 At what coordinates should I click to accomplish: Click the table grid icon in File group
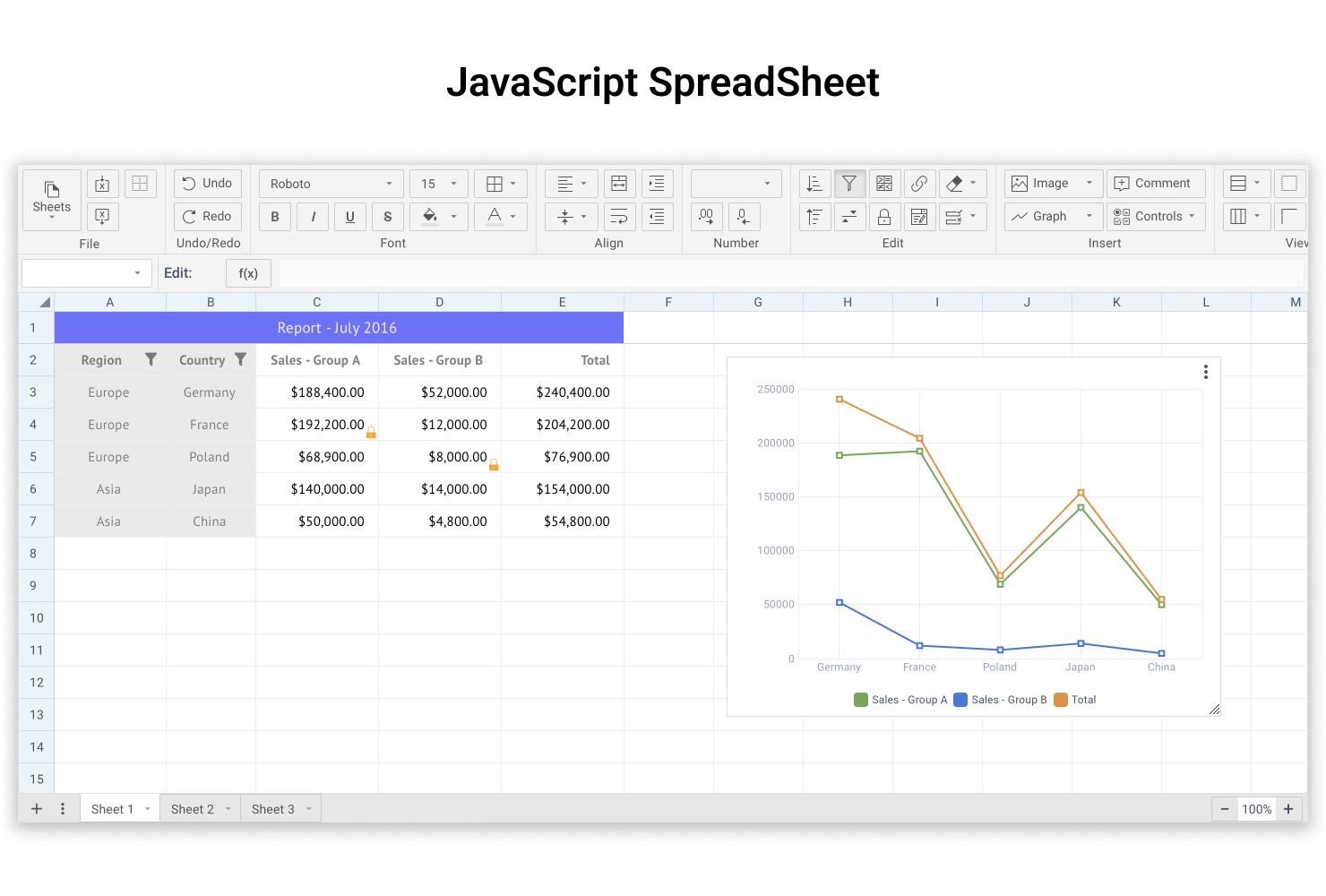click(x=140, y=184)
